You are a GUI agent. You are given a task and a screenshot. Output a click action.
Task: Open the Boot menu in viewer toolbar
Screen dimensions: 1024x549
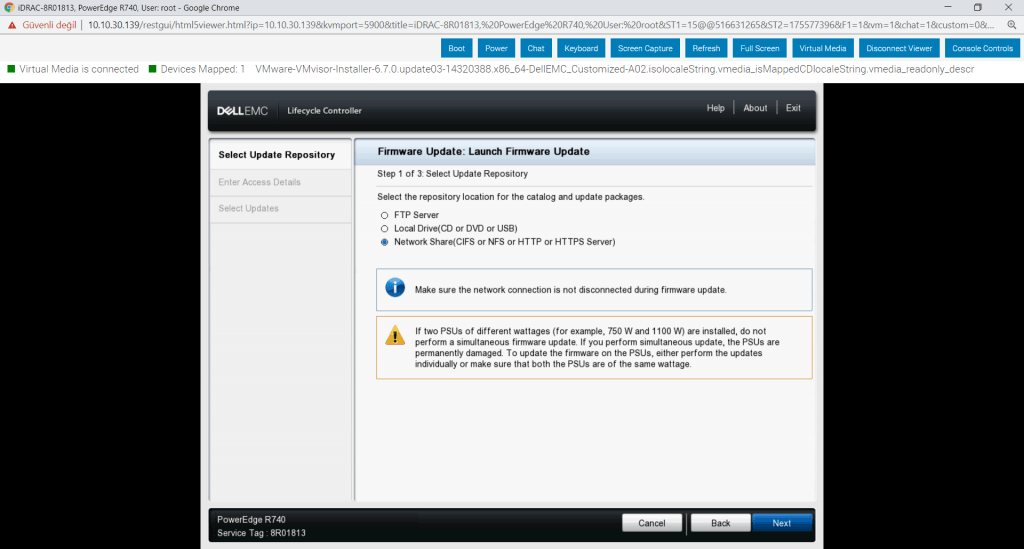pos(456,48)
